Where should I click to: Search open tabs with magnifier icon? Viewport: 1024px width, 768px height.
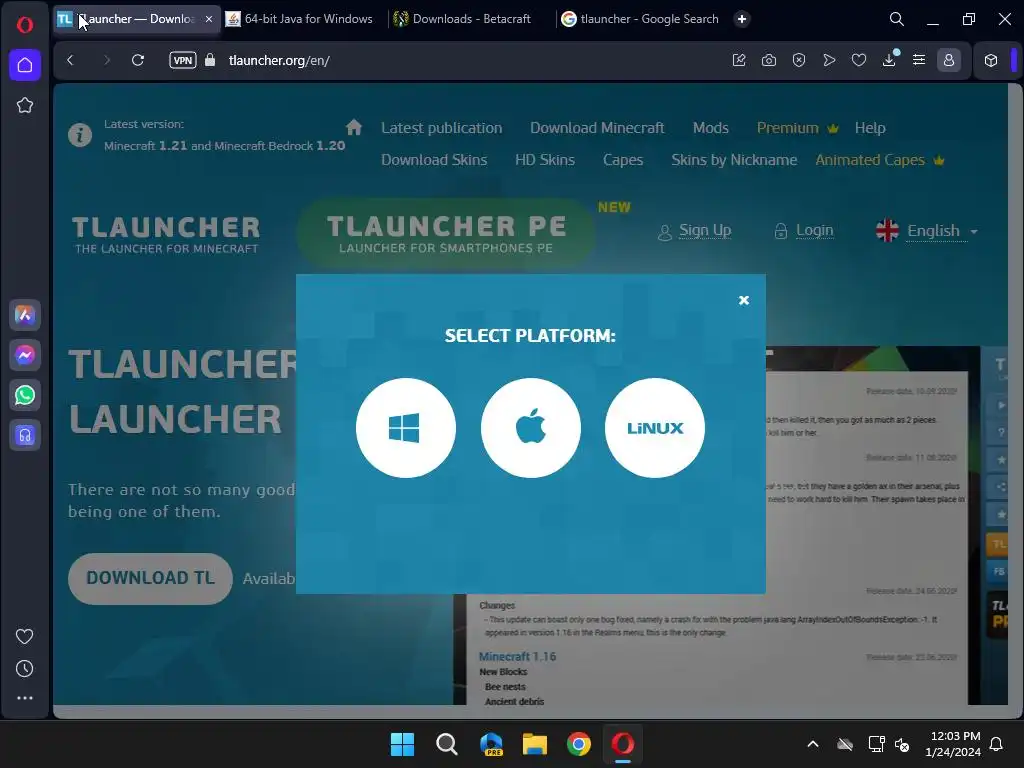(x=897, y=19)
